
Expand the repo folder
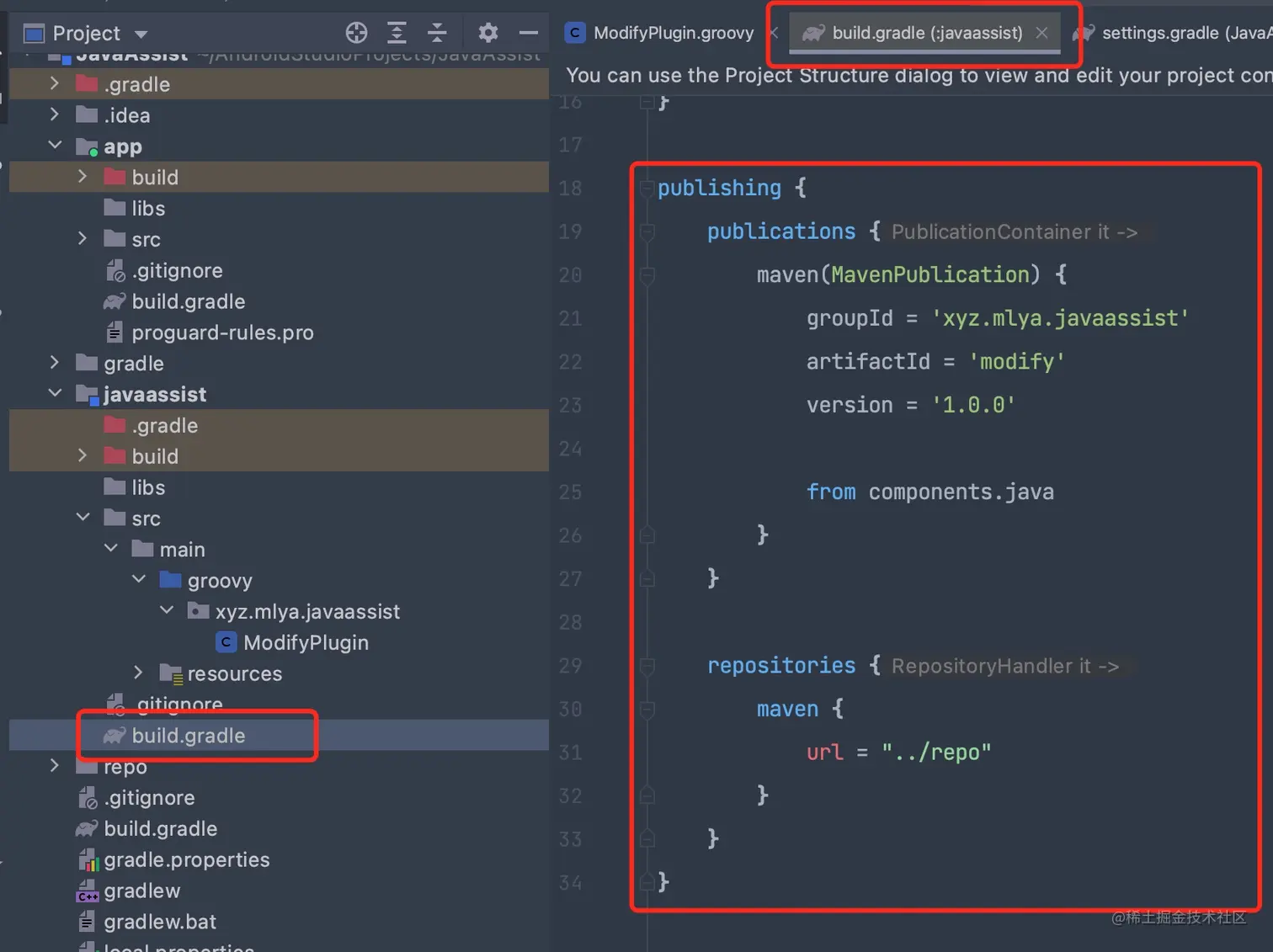(55, 765)
